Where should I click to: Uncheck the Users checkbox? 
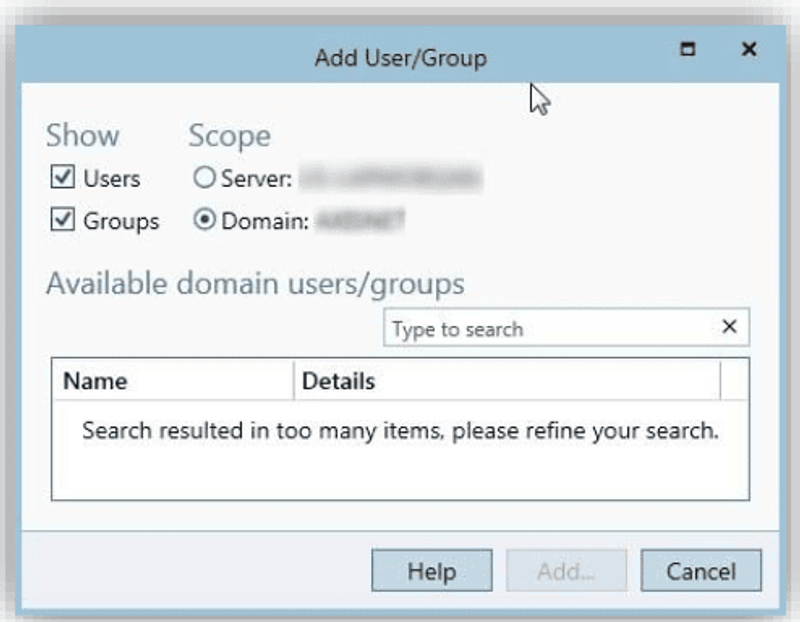[63, 177]
